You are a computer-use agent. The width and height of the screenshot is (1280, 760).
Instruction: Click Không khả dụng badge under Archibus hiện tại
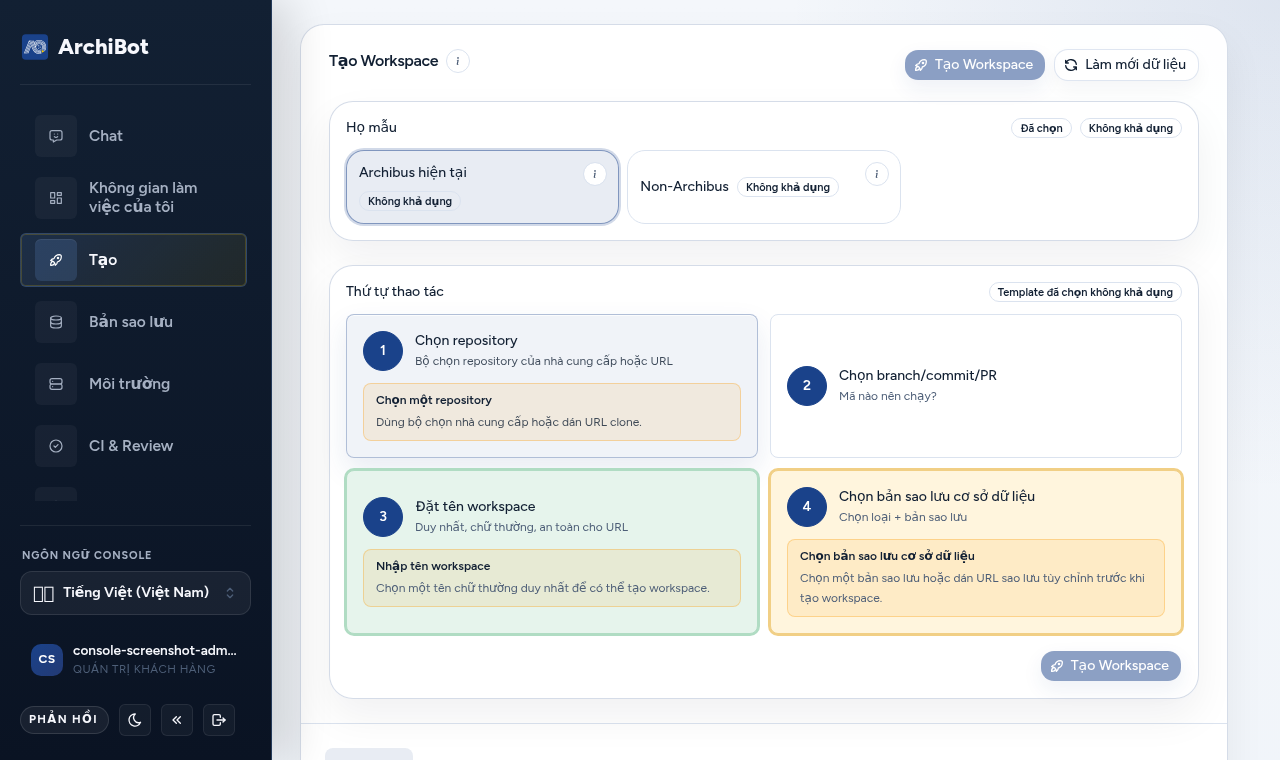coord(410,201)
